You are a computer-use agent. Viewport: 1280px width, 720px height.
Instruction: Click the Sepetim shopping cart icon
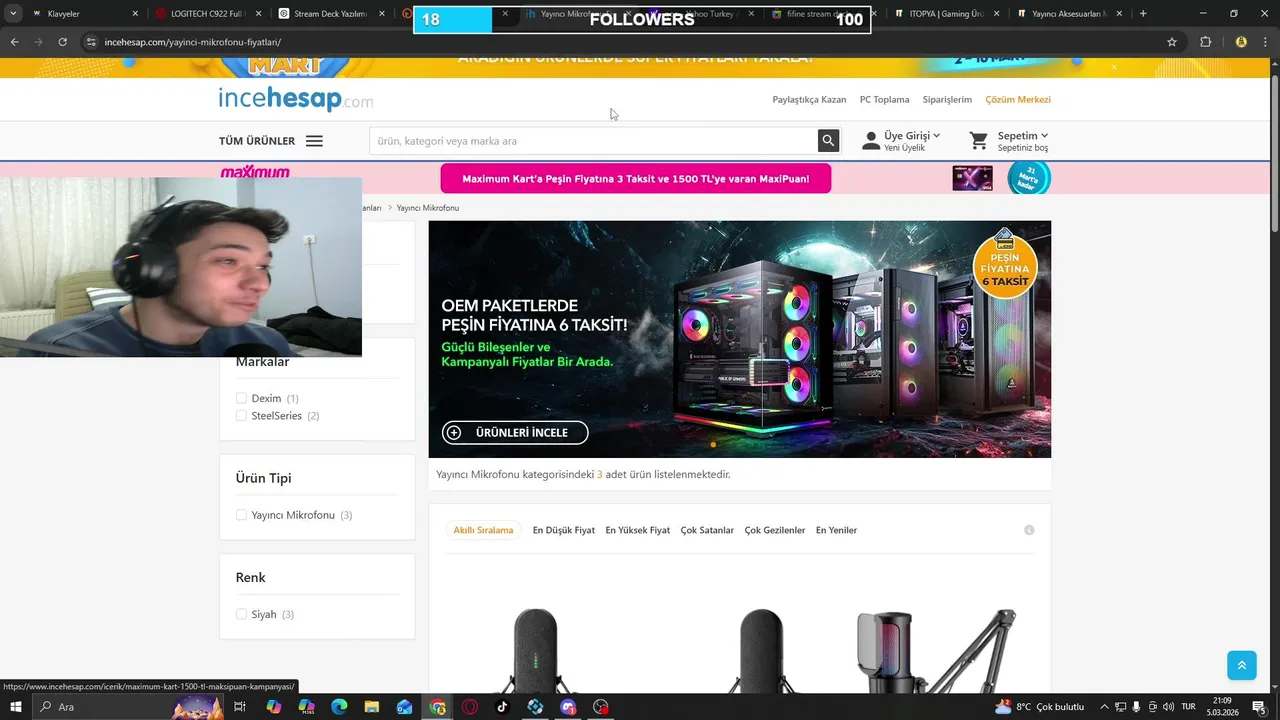coord(979,141)
